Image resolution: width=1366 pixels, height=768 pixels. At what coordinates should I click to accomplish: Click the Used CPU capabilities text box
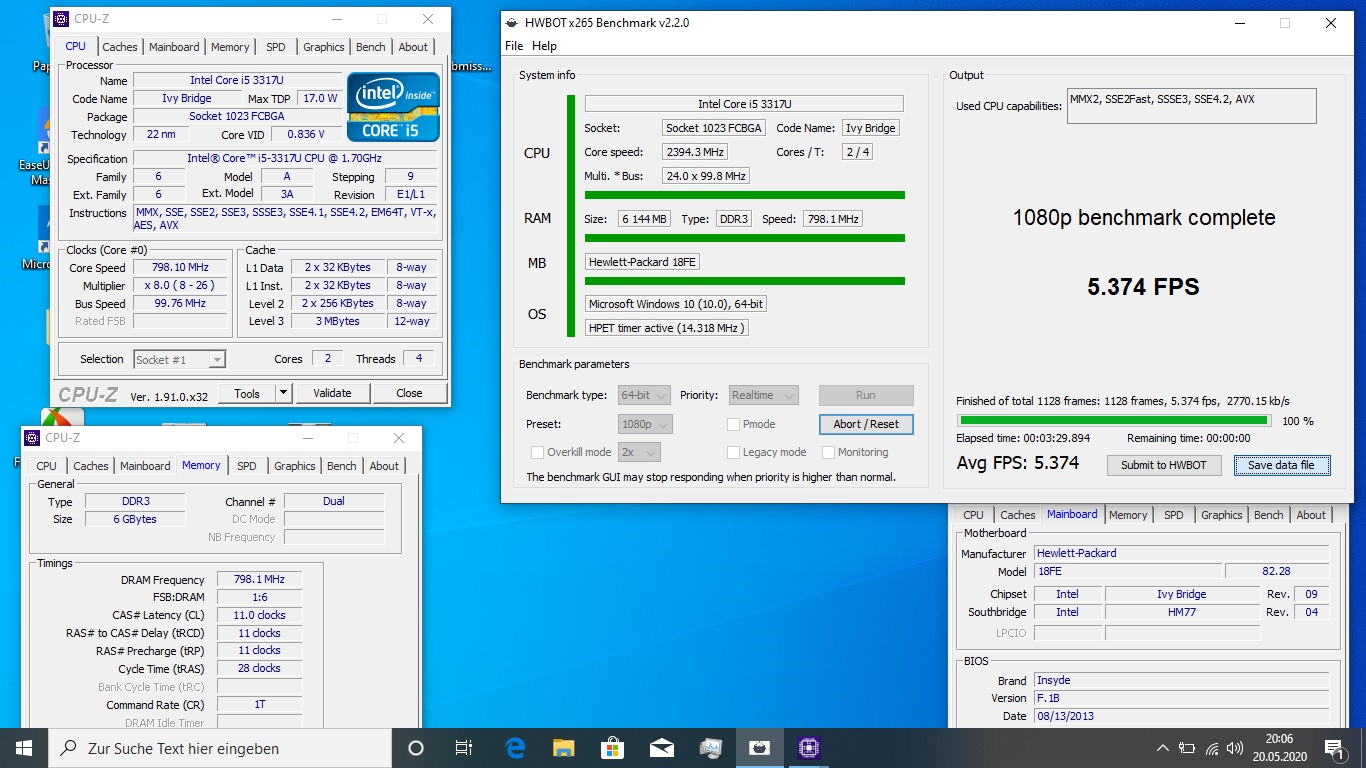click(1192, 106)
